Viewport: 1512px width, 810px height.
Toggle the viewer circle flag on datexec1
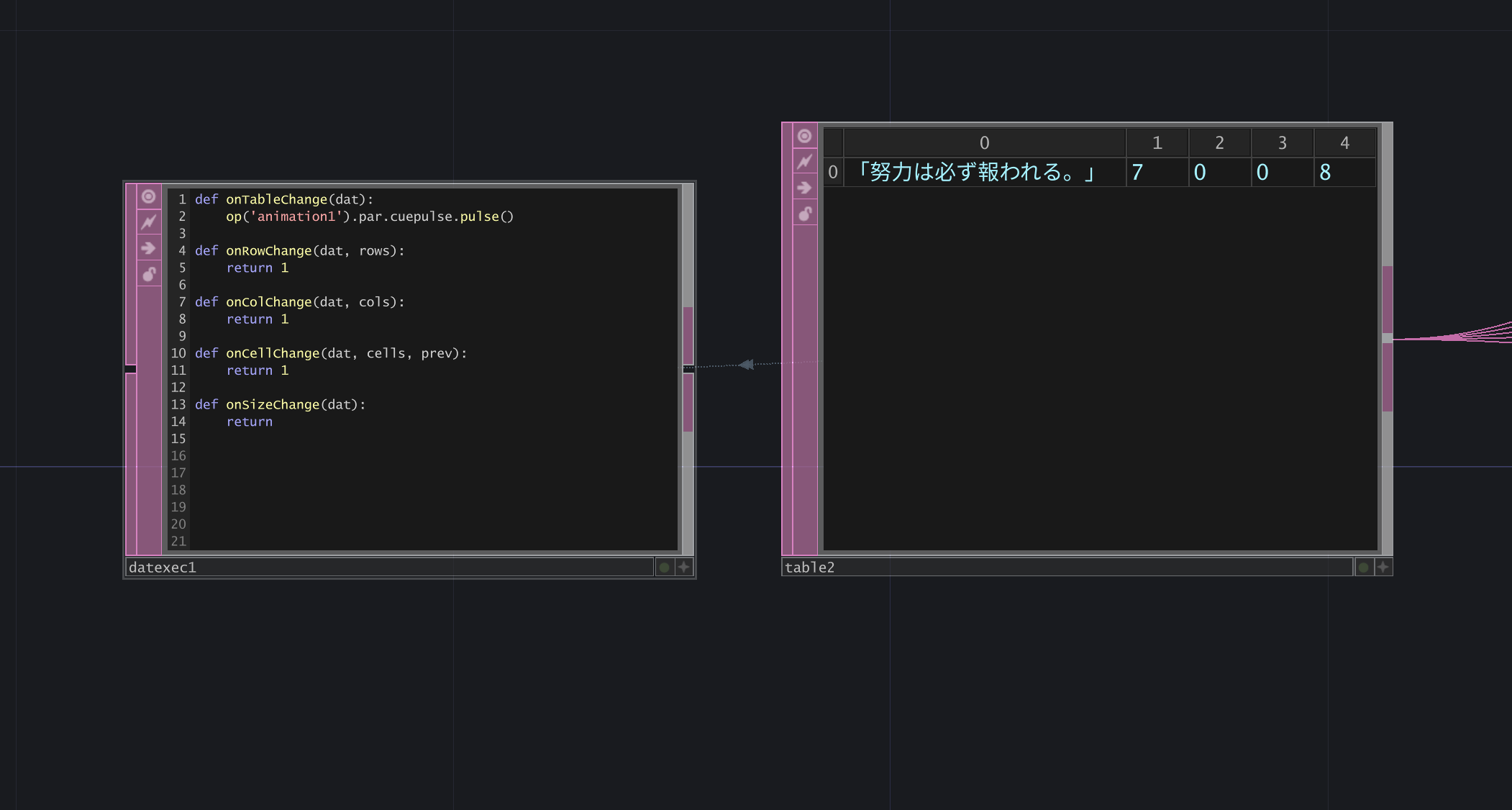(x=149, y=196)
